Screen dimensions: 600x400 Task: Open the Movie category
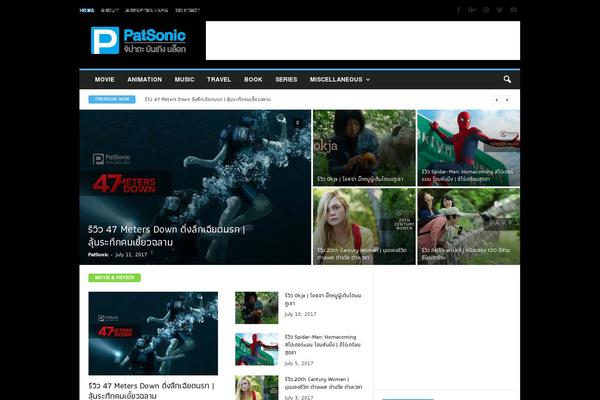[104, 80]
